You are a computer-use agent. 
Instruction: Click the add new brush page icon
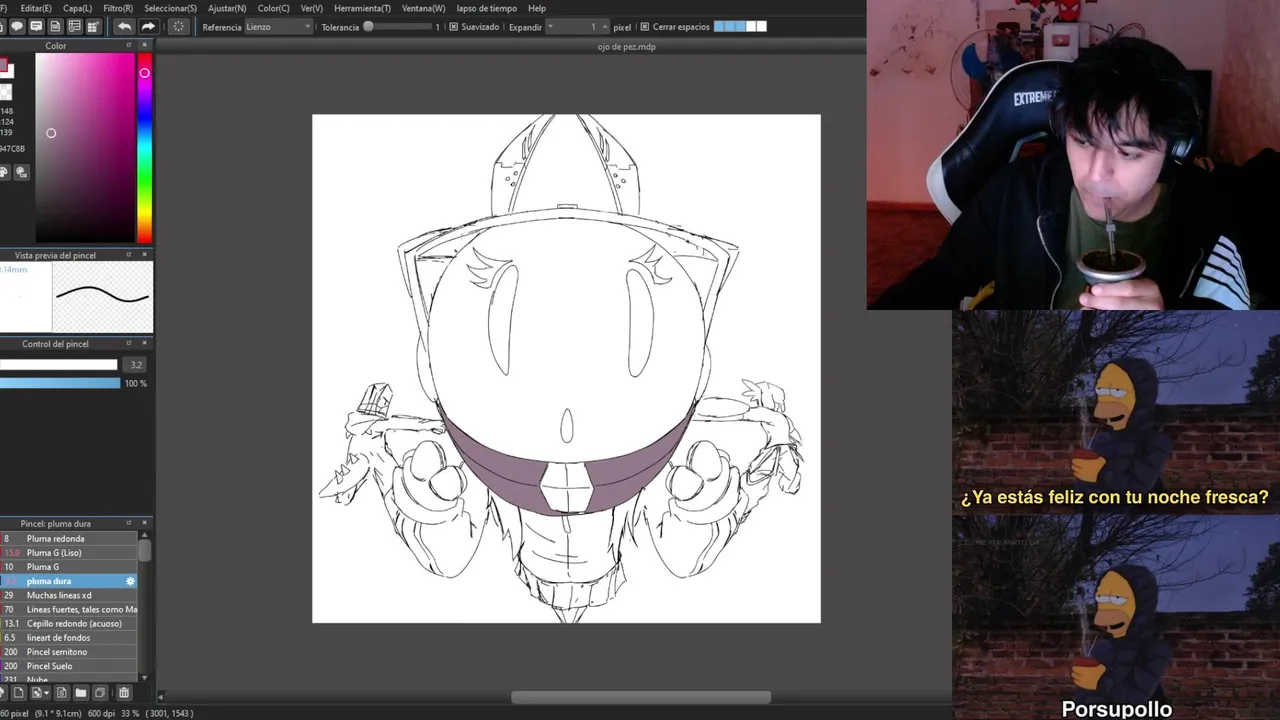(18, 692)
